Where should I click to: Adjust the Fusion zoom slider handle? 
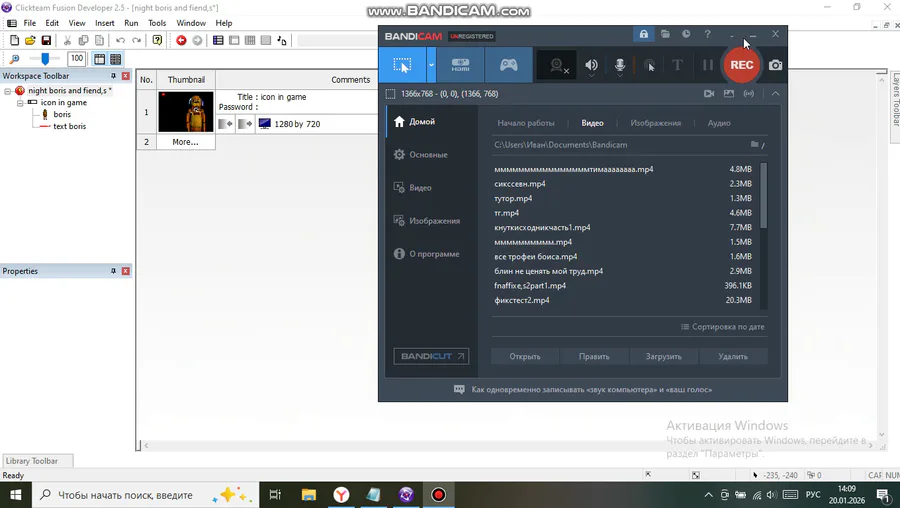point(45,59)
